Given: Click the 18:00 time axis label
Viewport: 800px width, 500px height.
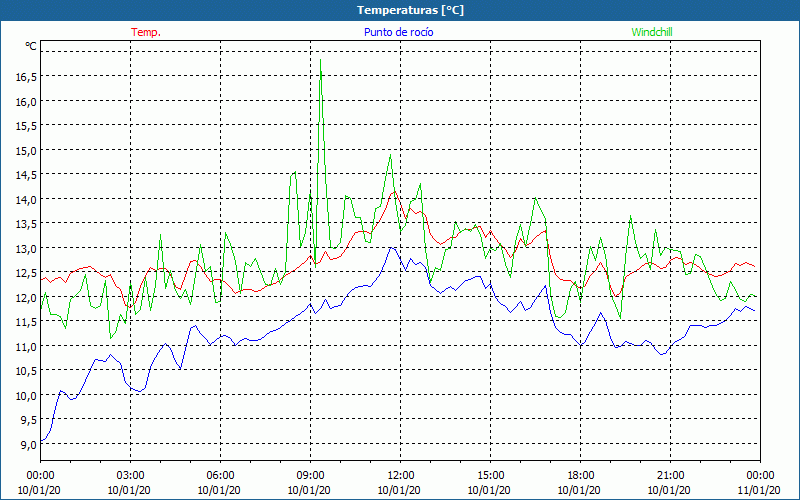Looking at the screenshot, I should click(580, 476).
